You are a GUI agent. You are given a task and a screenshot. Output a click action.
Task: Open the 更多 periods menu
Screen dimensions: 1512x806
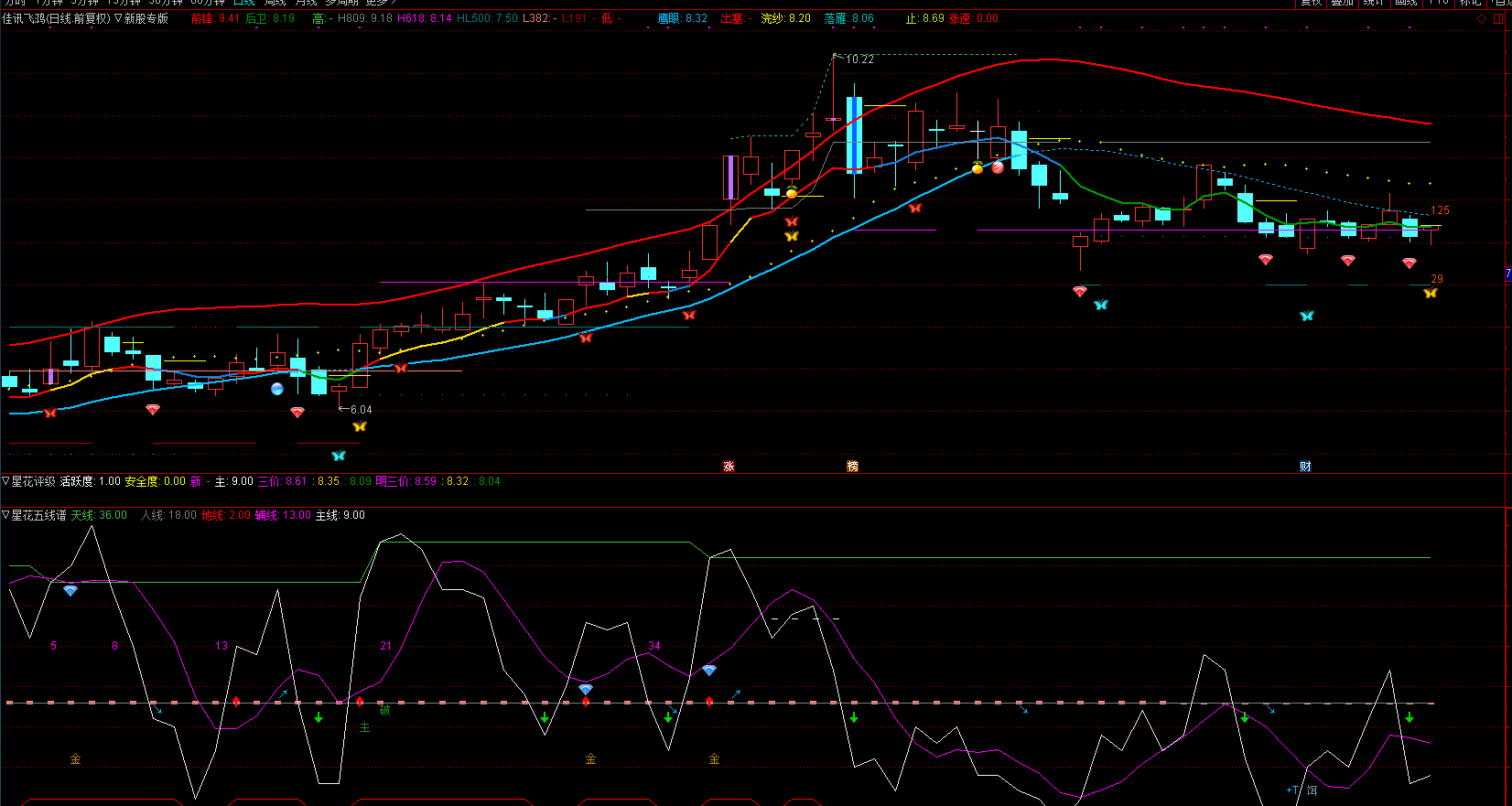(380, 3)
